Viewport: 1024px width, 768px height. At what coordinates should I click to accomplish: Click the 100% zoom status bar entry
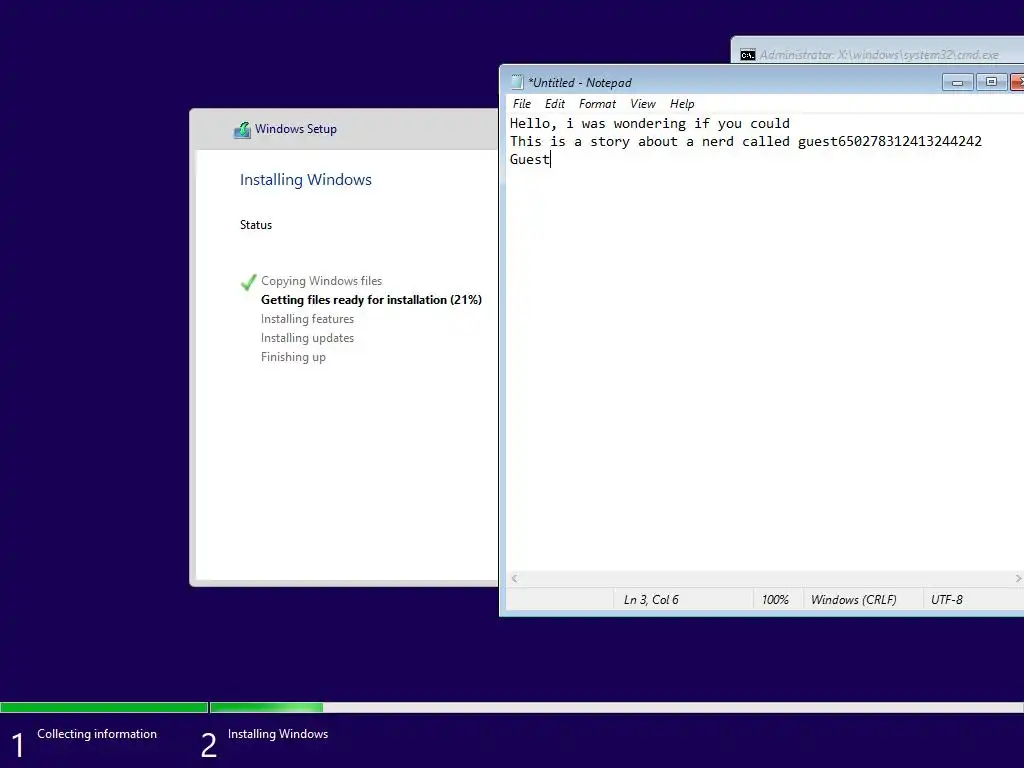(775, 600)
